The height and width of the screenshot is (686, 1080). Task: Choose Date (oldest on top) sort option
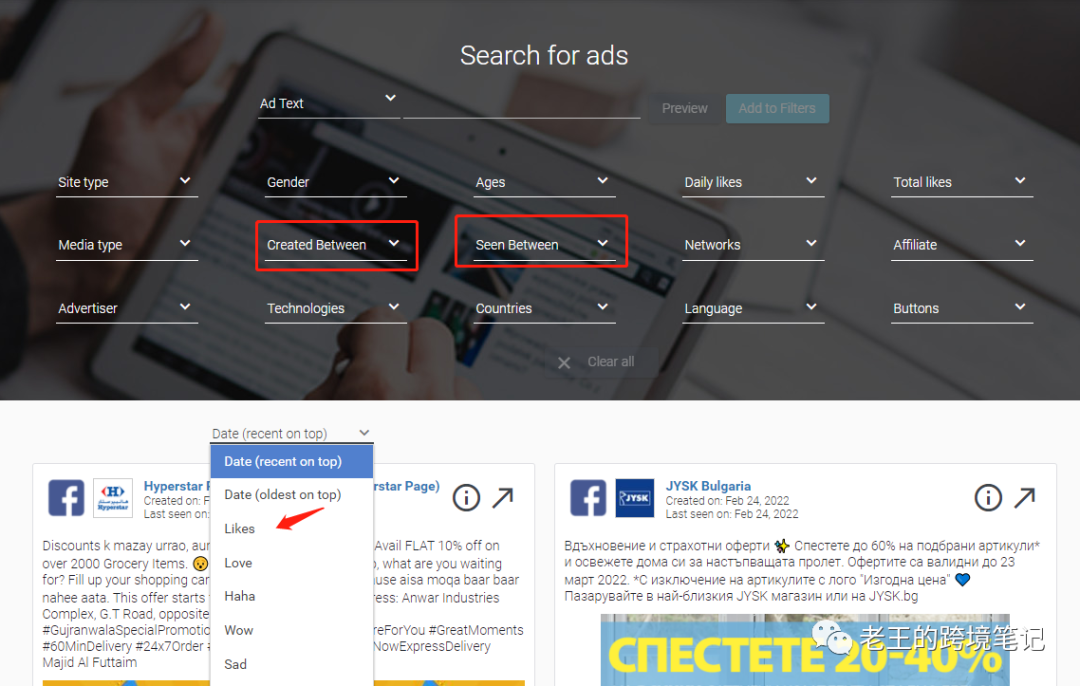pos(282,495)
